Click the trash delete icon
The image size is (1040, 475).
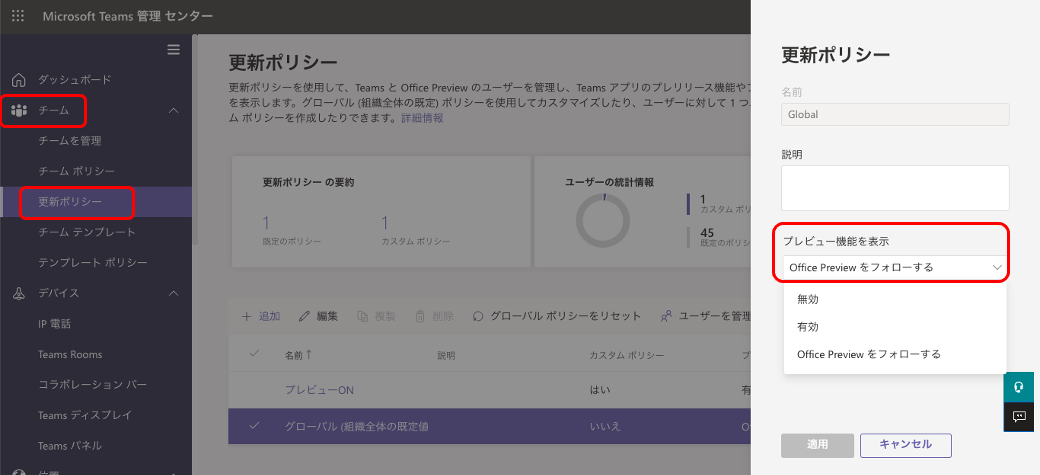coord(421,316)
